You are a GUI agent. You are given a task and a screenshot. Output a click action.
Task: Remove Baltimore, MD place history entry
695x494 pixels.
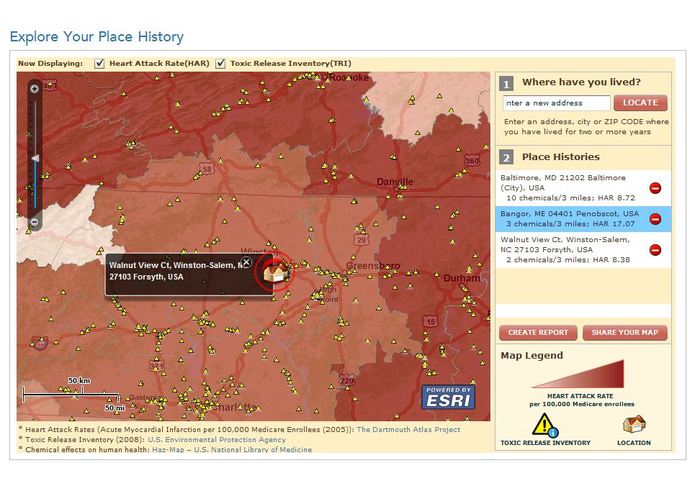(x=655, y=188)
